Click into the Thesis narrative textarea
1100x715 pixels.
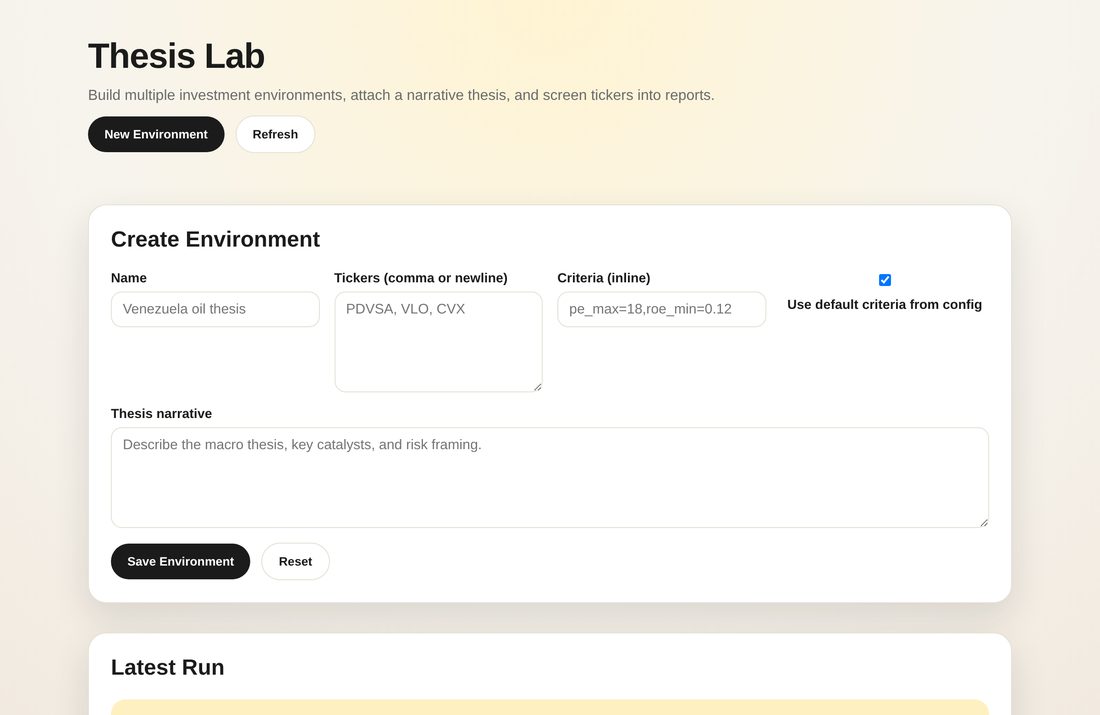(x=550, y=477)
